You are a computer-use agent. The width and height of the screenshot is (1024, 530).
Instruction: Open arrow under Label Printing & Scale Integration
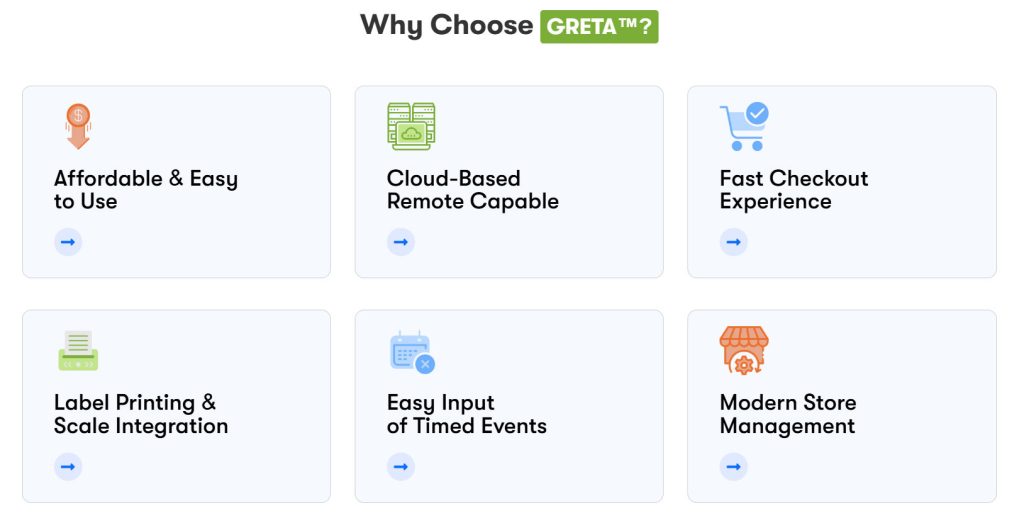(68, 466)
